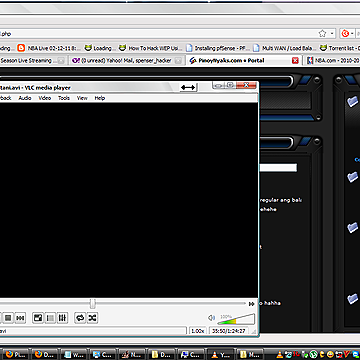
Task: Mute audio using the speaker icon
Action: coord(211,318)
